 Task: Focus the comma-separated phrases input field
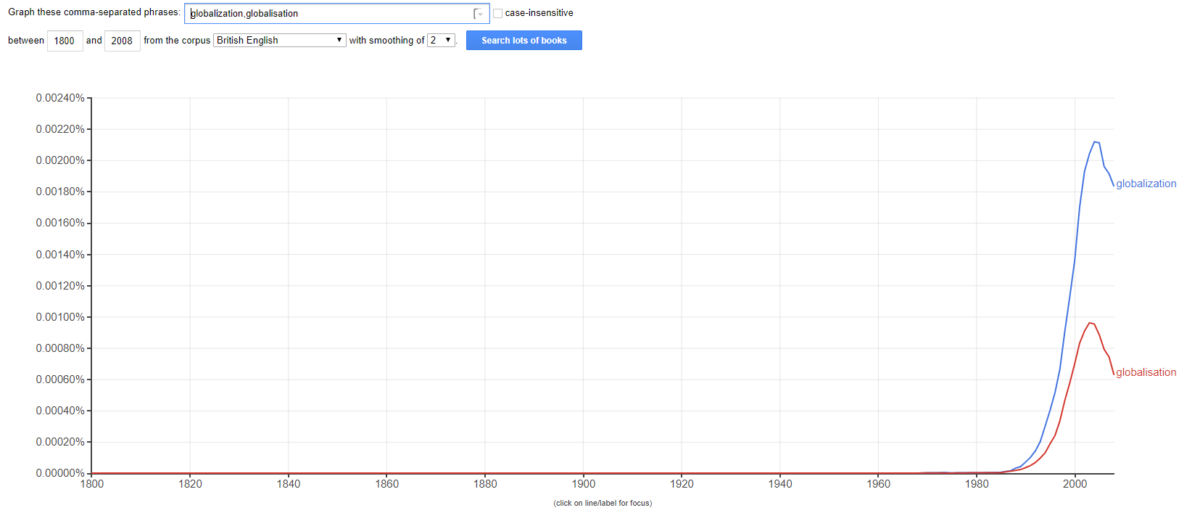click(x=330, y=14)
